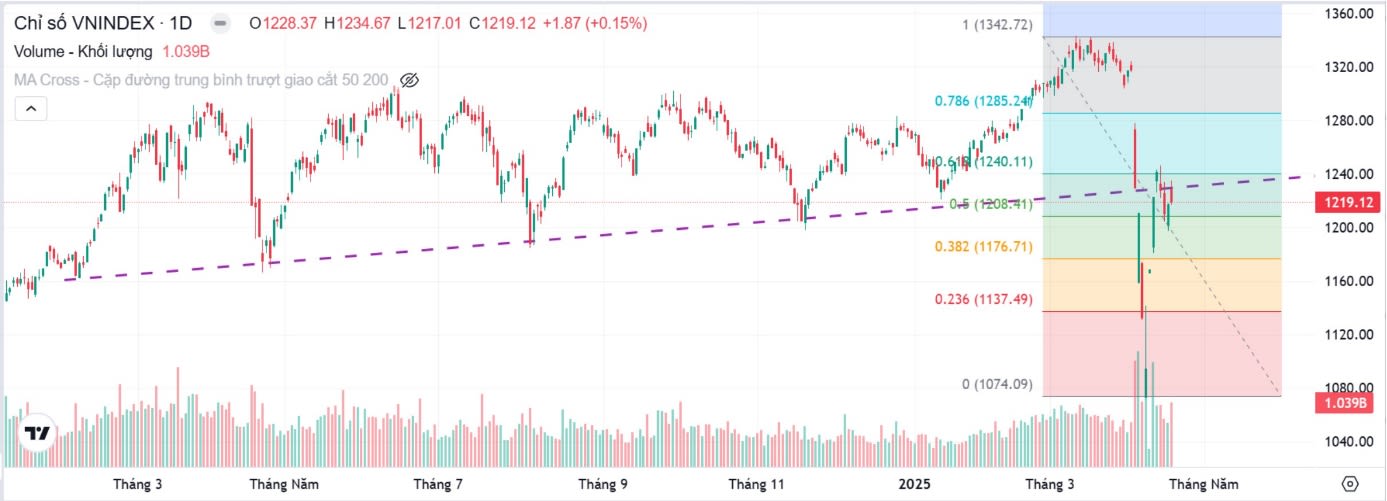Select the MA Cross indicator legend text
Screen dimensions: 1387x501
click(x=201, y=80)
